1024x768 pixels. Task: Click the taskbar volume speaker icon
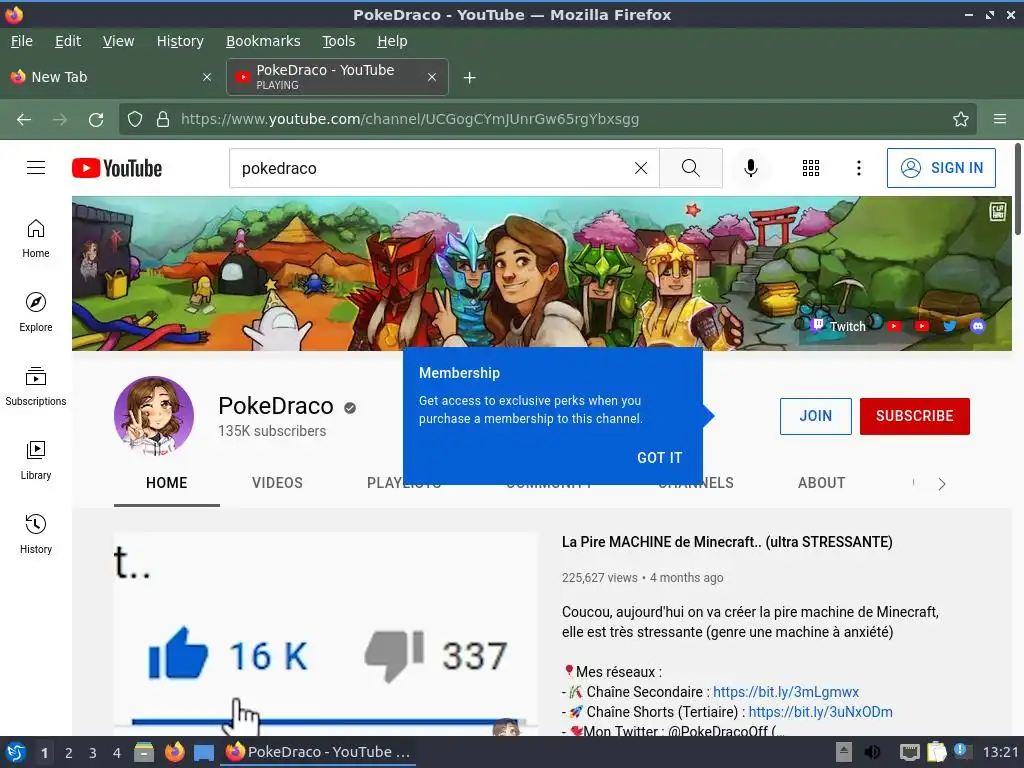click(x=872, y=752)
